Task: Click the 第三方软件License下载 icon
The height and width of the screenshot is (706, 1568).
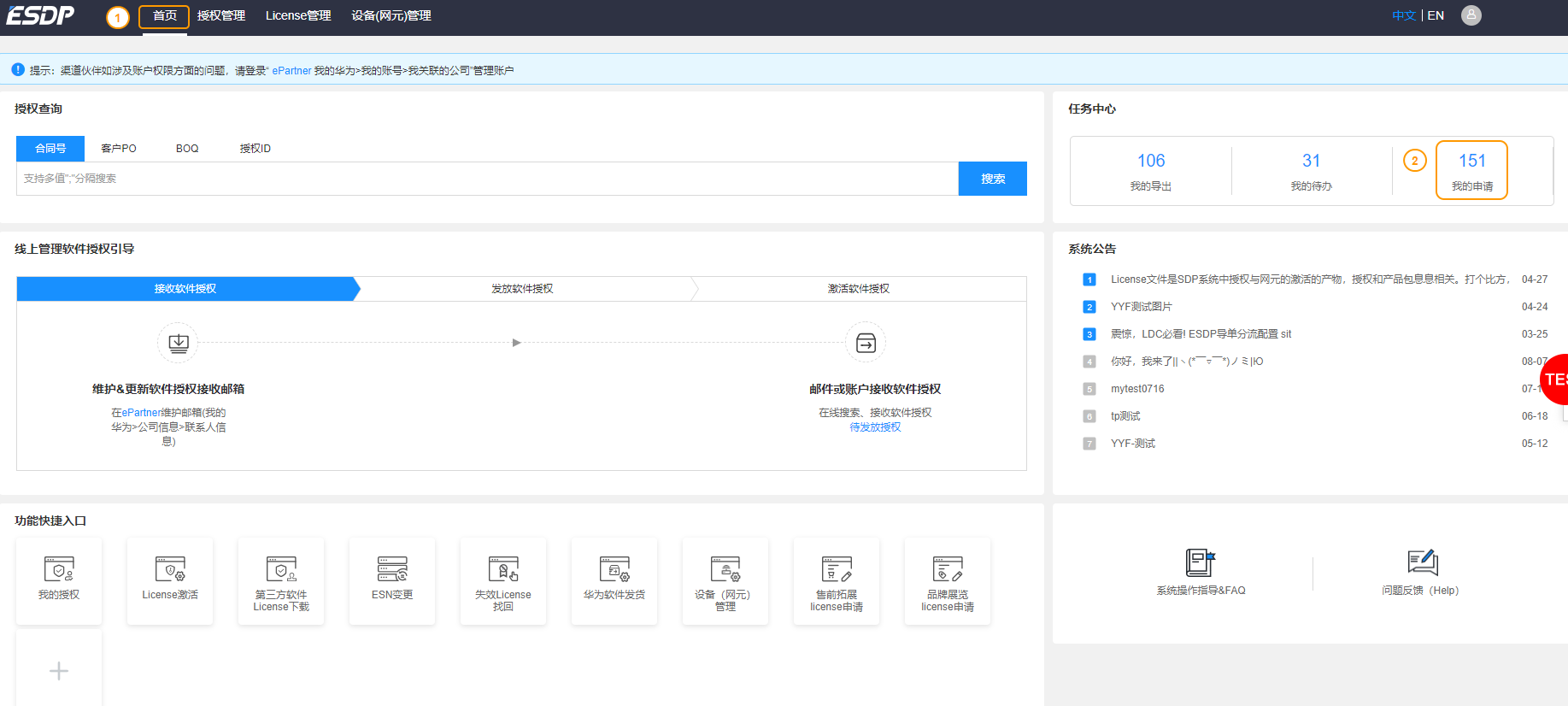Action: coord(281,569)
